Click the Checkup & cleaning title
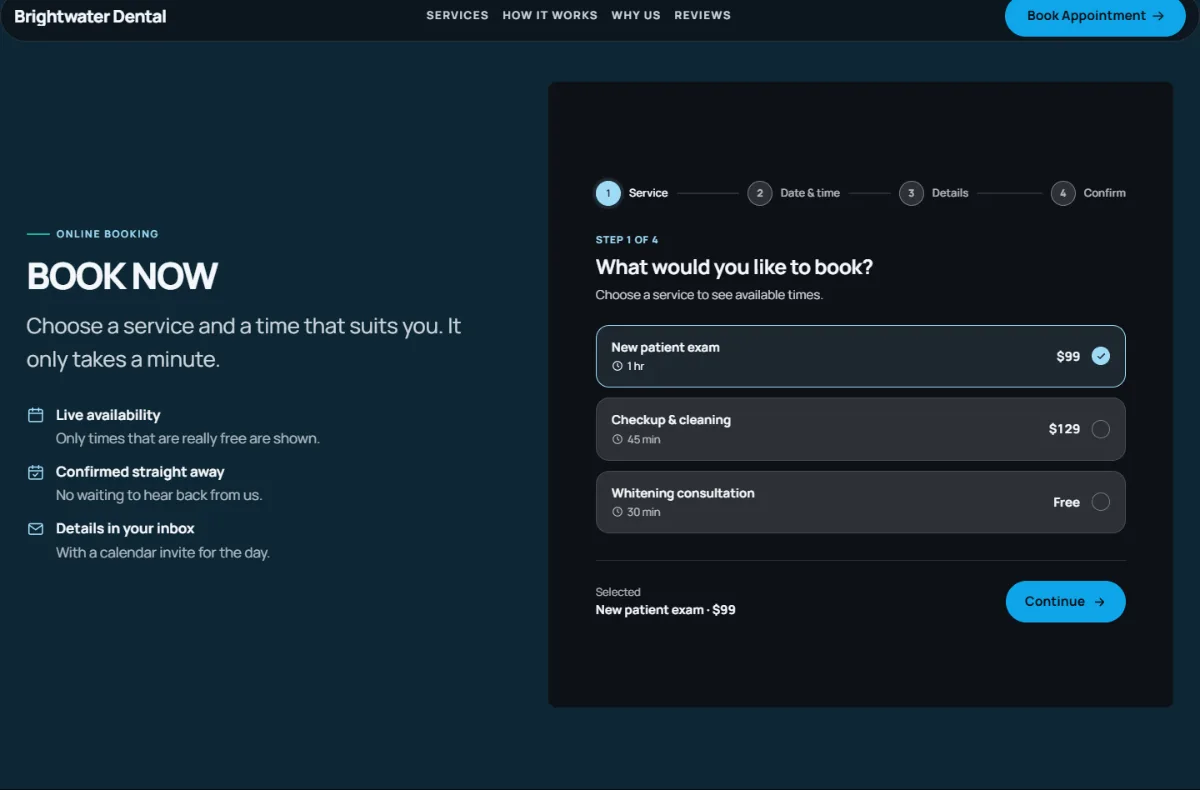Viewport: 1200px width, 790px height. 671,420
